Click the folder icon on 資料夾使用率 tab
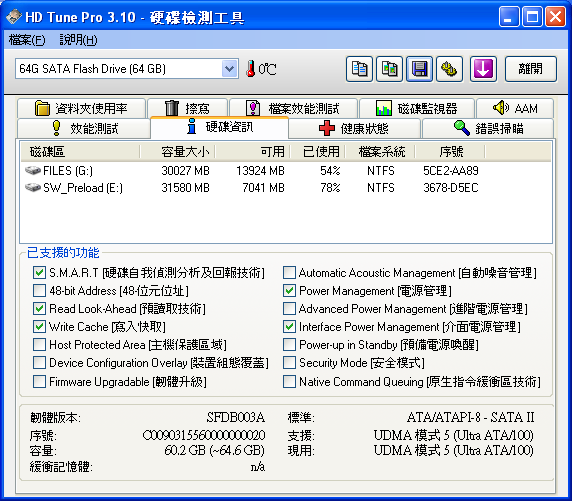Screen dimensions: 572x501 42,108
